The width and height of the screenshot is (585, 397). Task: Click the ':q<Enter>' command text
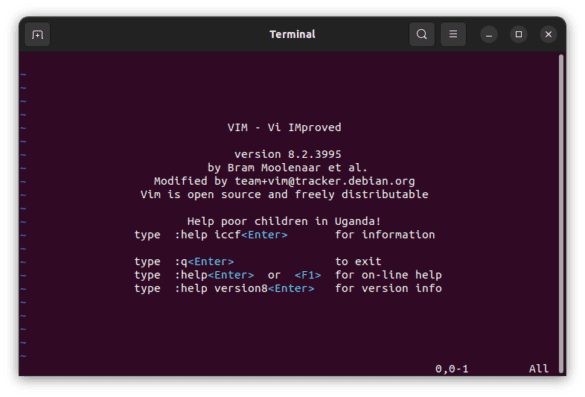pyautogui.click(x=204, y=262)
